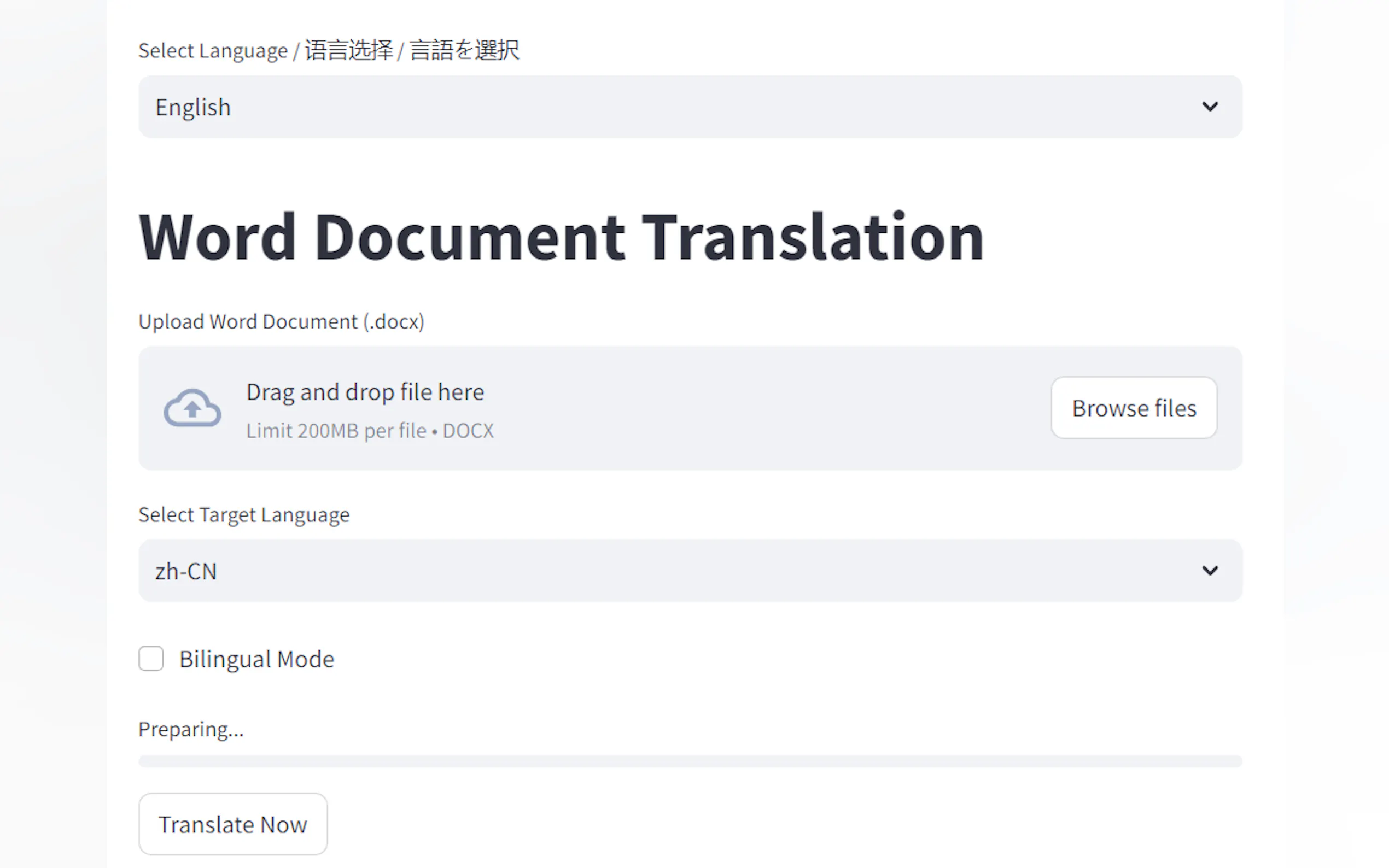1389x868 pixels.
Task: Click the 'English' selected value text
Action: click(193, 107)
